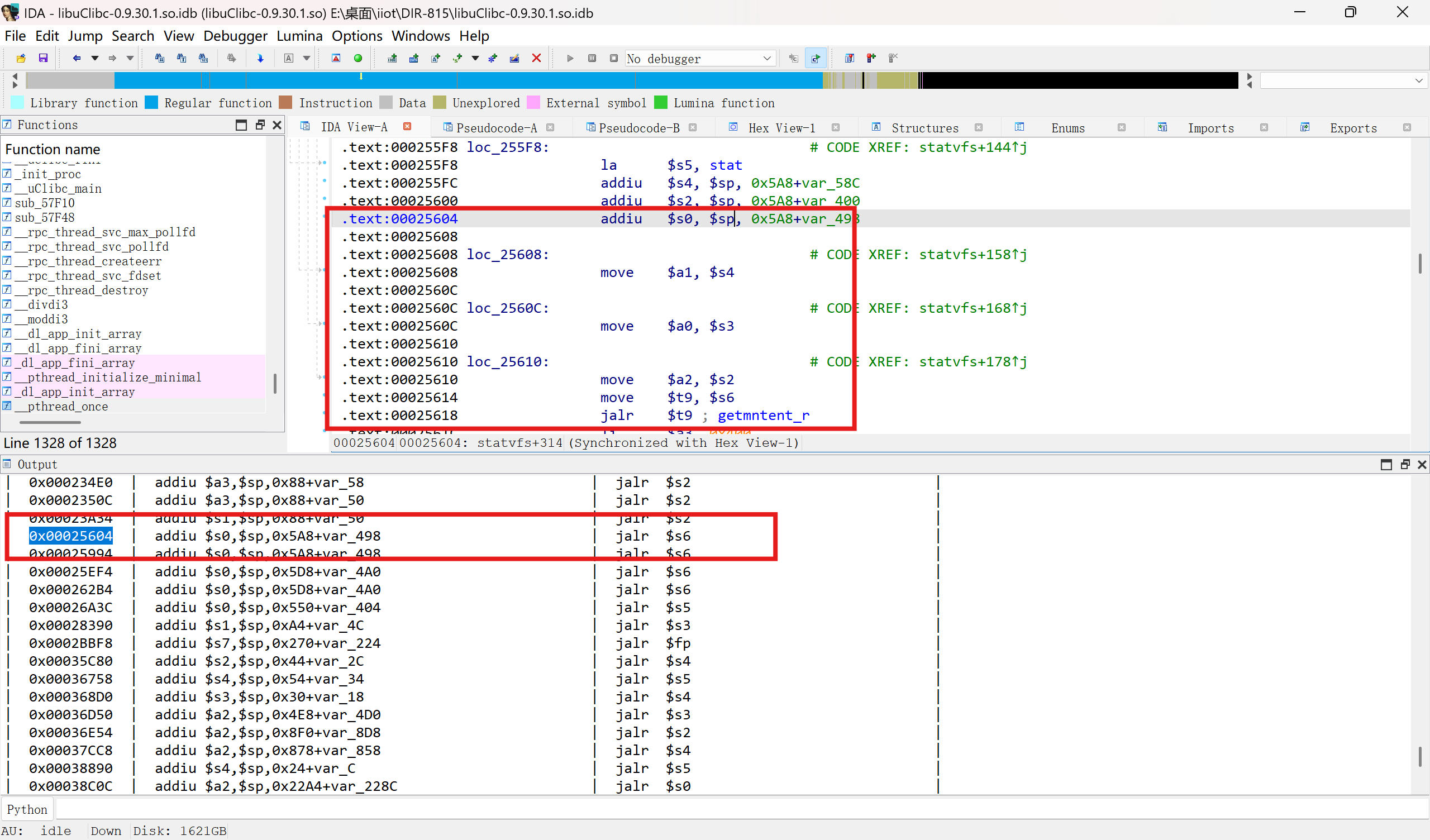Image resolution: width=1430 pixels, height=840 pixels.
Task: Pause the process with the pause button
Action: pos(592,58)
